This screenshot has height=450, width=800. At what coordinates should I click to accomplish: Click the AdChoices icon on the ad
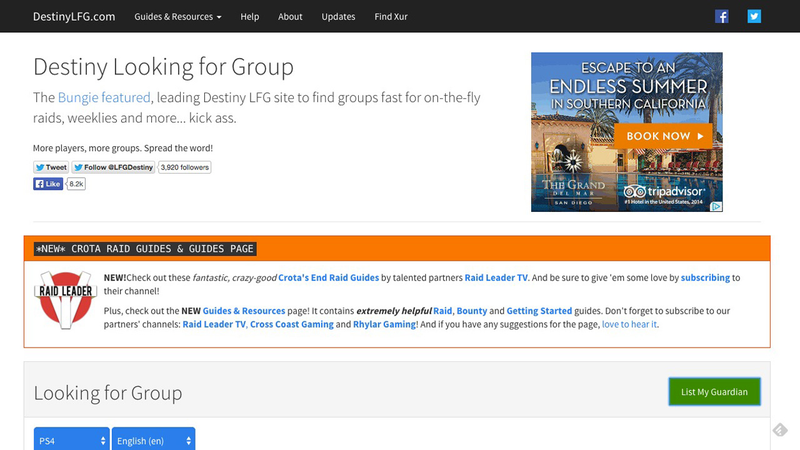pyautogui.click(x=716, y=207)
